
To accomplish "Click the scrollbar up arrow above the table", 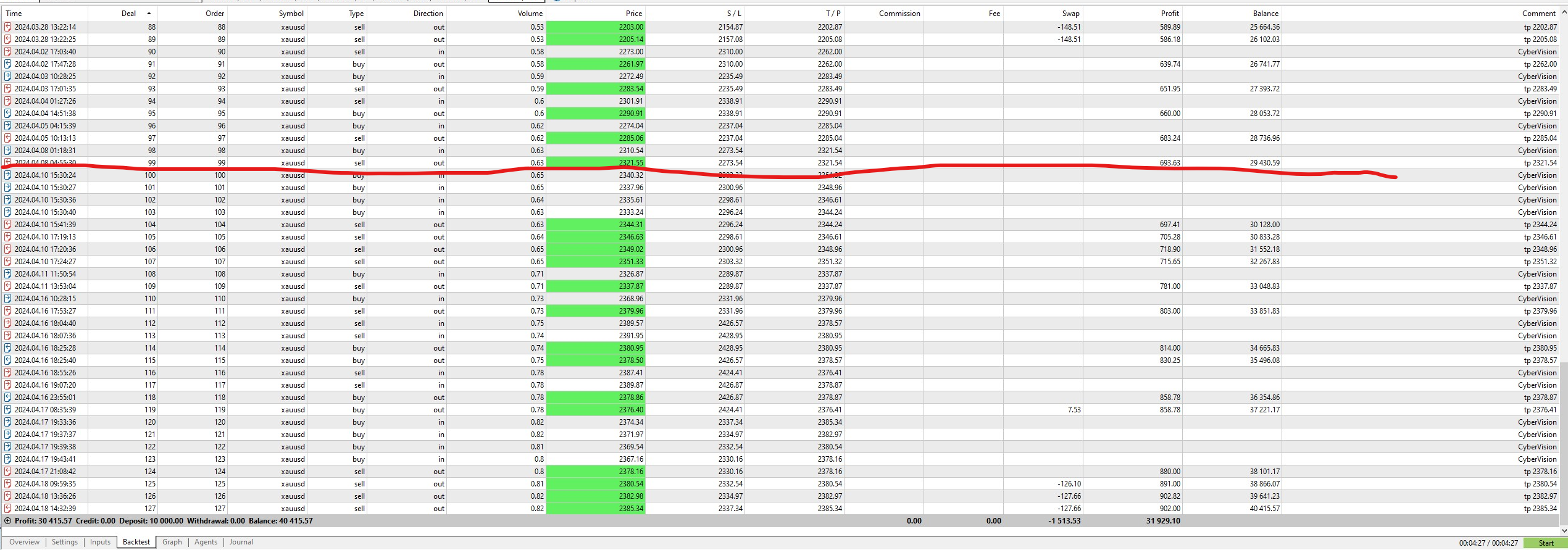I will click(1564, 12).
